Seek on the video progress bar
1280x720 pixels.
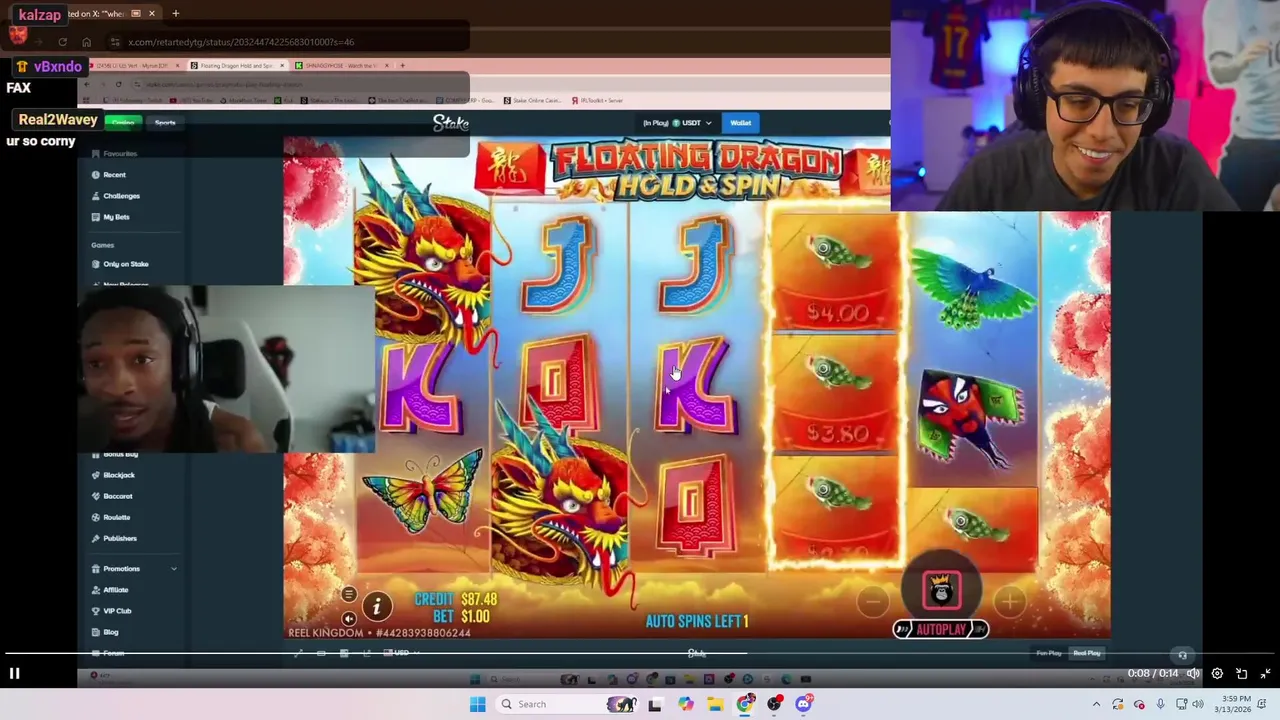tap(640, 655)
